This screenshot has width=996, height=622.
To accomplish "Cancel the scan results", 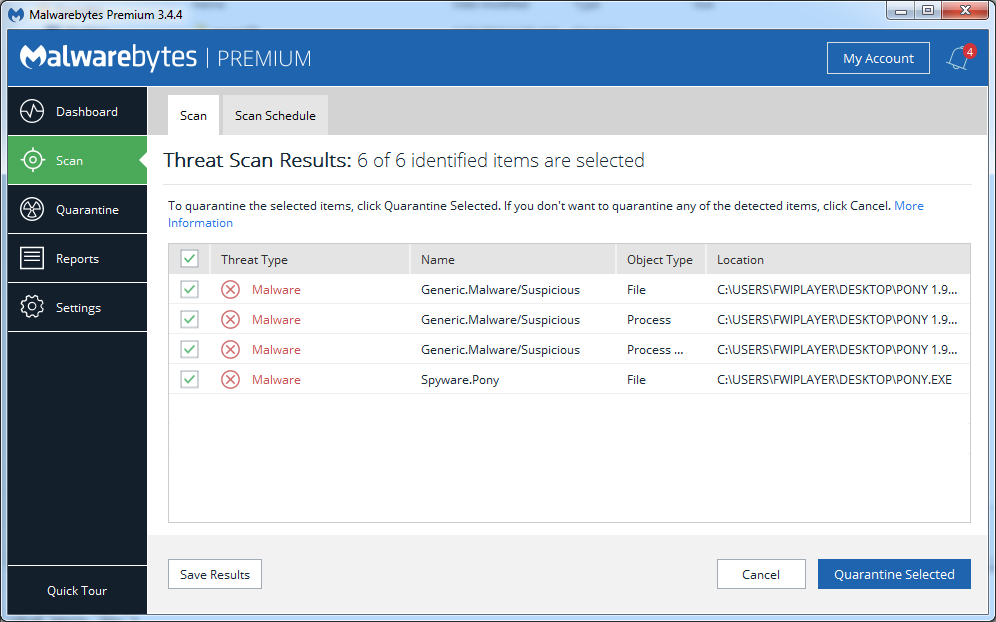I will (x=761, y=574).
